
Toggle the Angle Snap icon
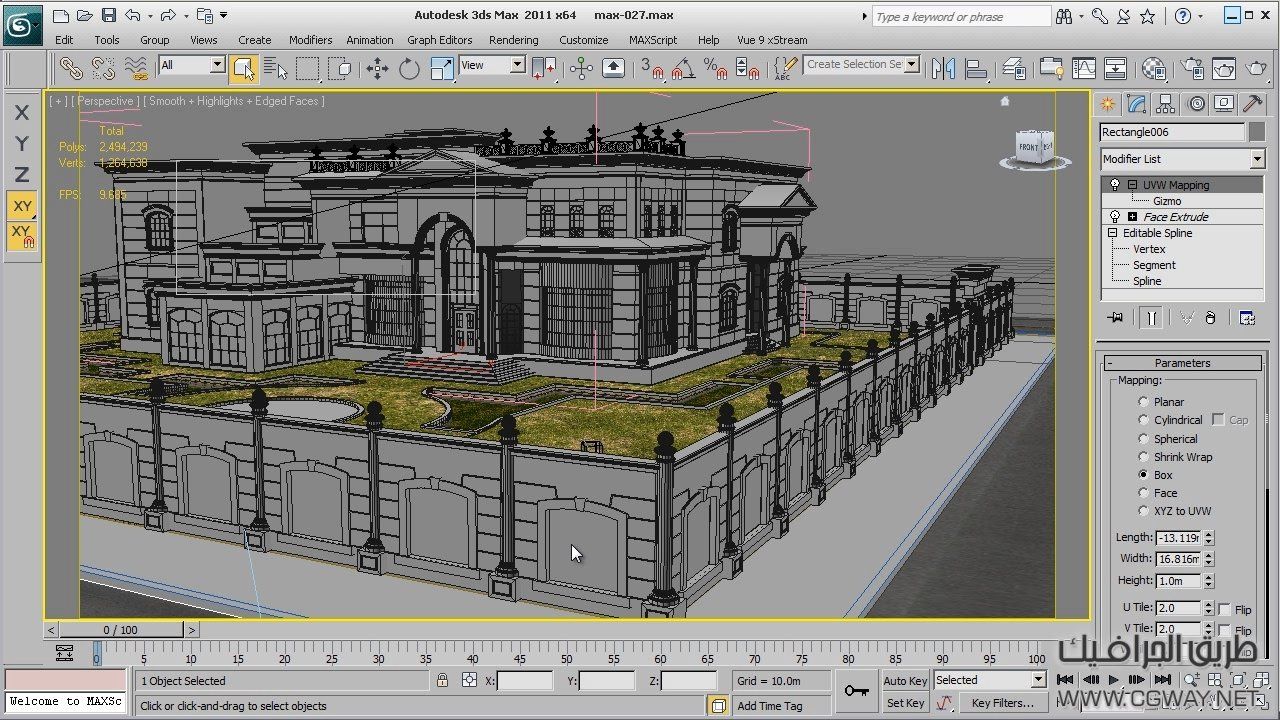pos(683,68)
